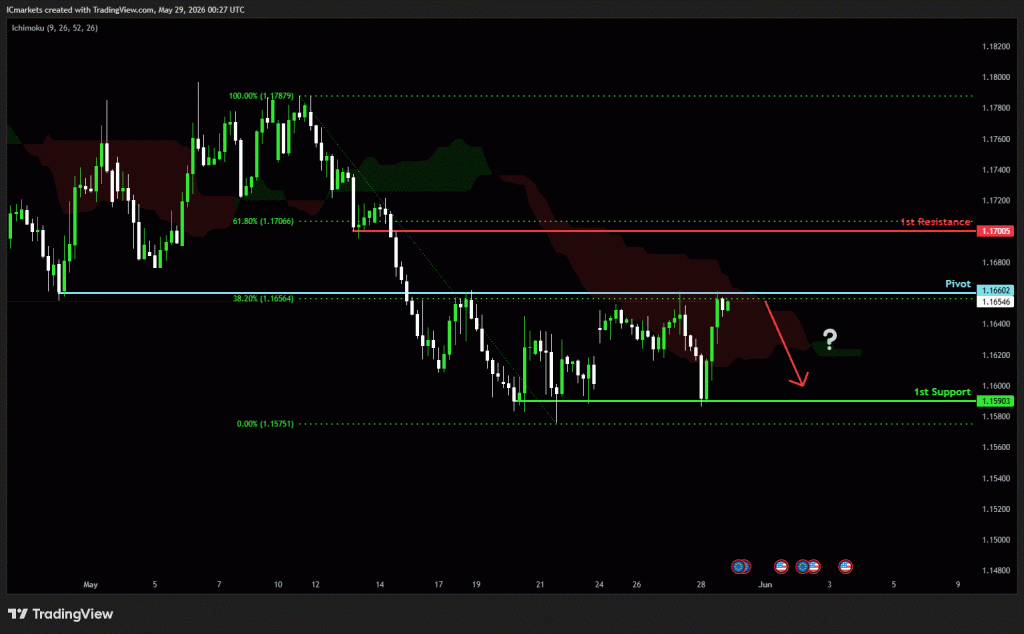Viewport: 1024px width, 634px height.
Task: Select the US flag event icon dated after June 3
Action: [x=845, y=566]
